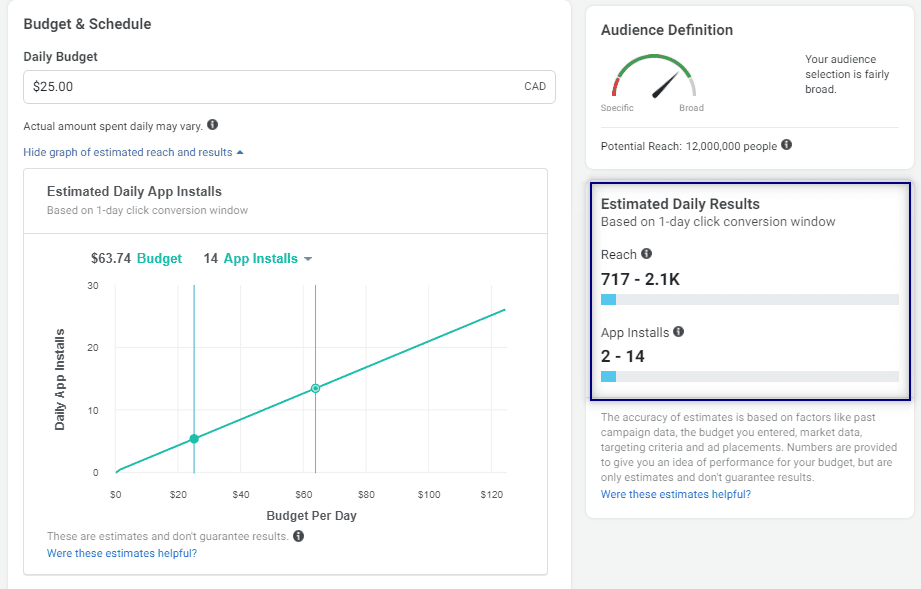Click info icon next to Potential Reach
This screenshot has height=589, width=921.
[x=786, y=145]
